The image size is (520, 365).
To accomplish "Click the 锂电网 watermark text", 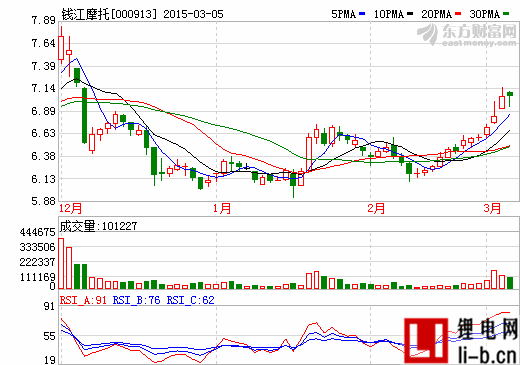I will coord(487,329).
